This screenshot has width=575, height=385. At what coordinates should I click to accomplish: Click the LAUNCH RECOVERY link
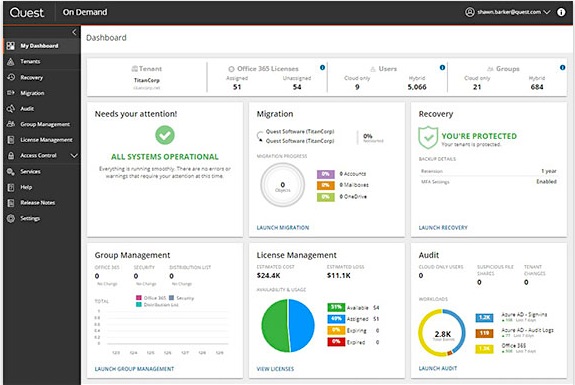pos(443,228)
